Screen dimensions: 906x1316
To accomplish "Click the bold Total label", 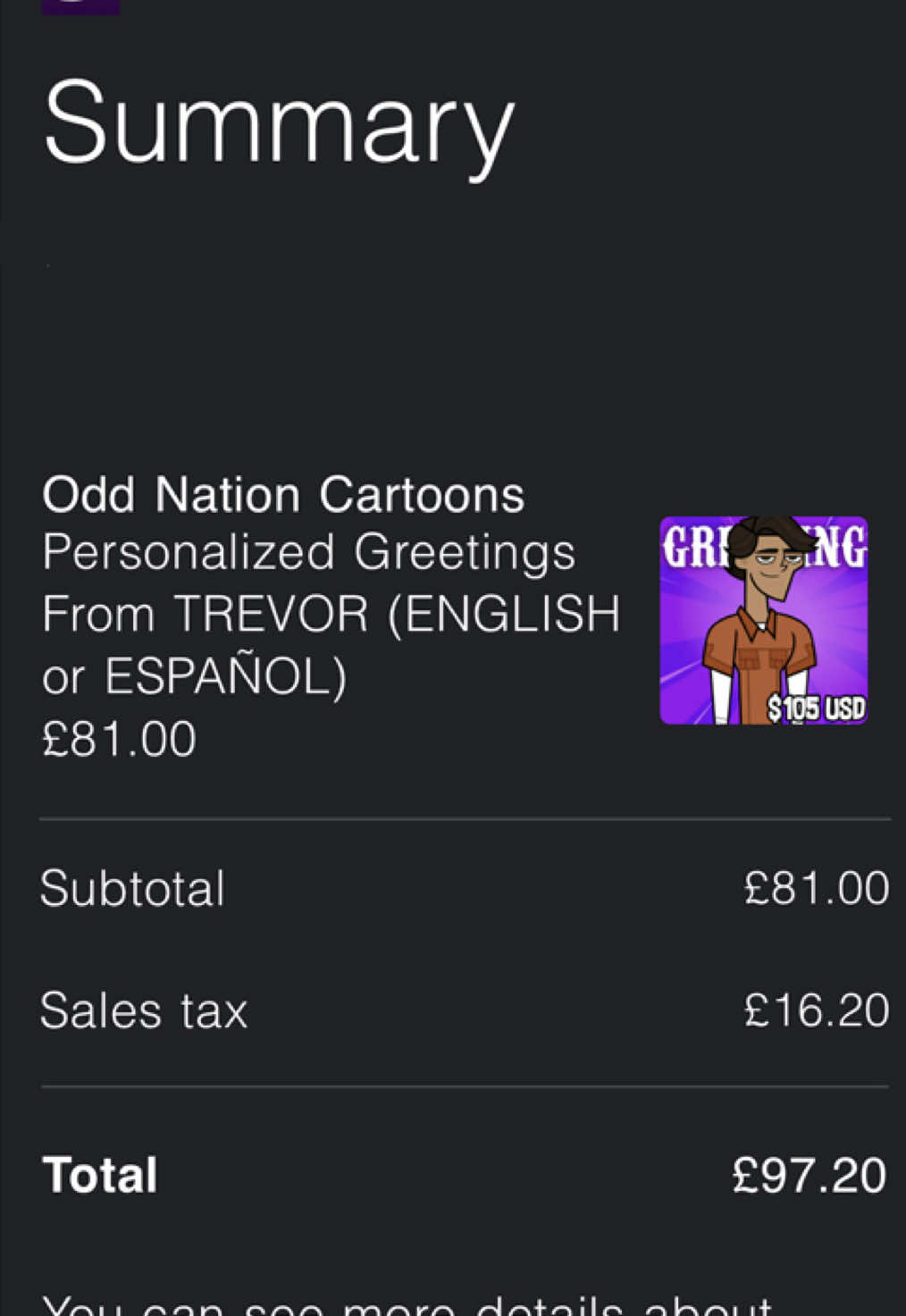I will click(100, 1175).
